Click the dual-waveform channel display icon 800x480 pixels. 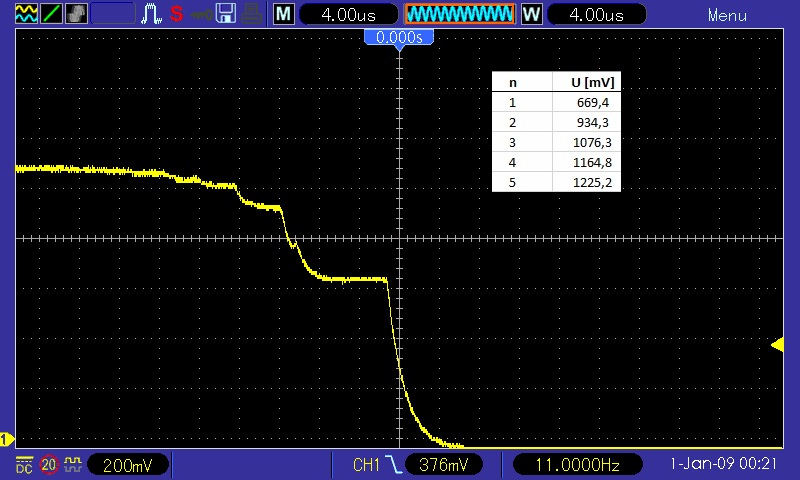[x=26, y=14]
